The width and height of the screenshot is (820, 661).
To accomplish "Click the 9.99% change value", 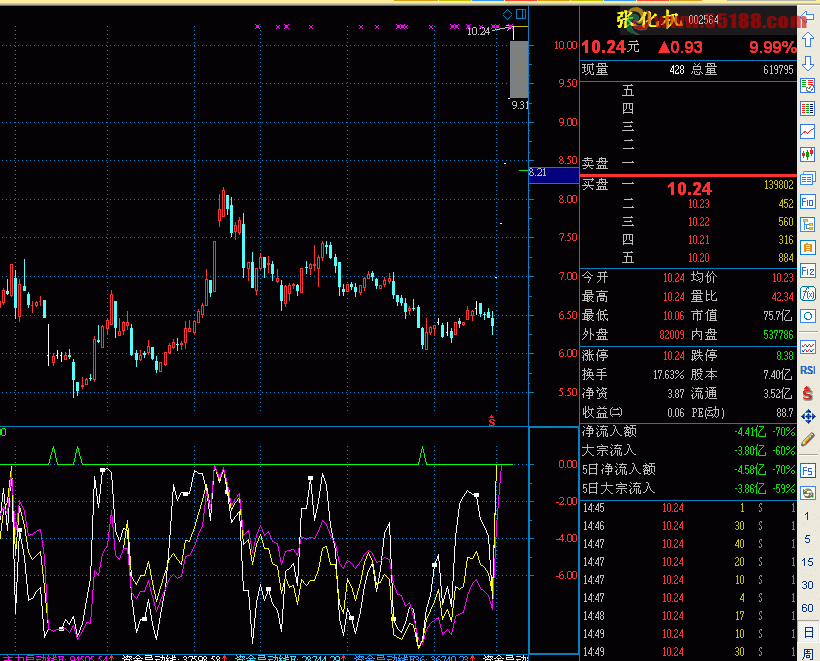I will tap(772, 47).
